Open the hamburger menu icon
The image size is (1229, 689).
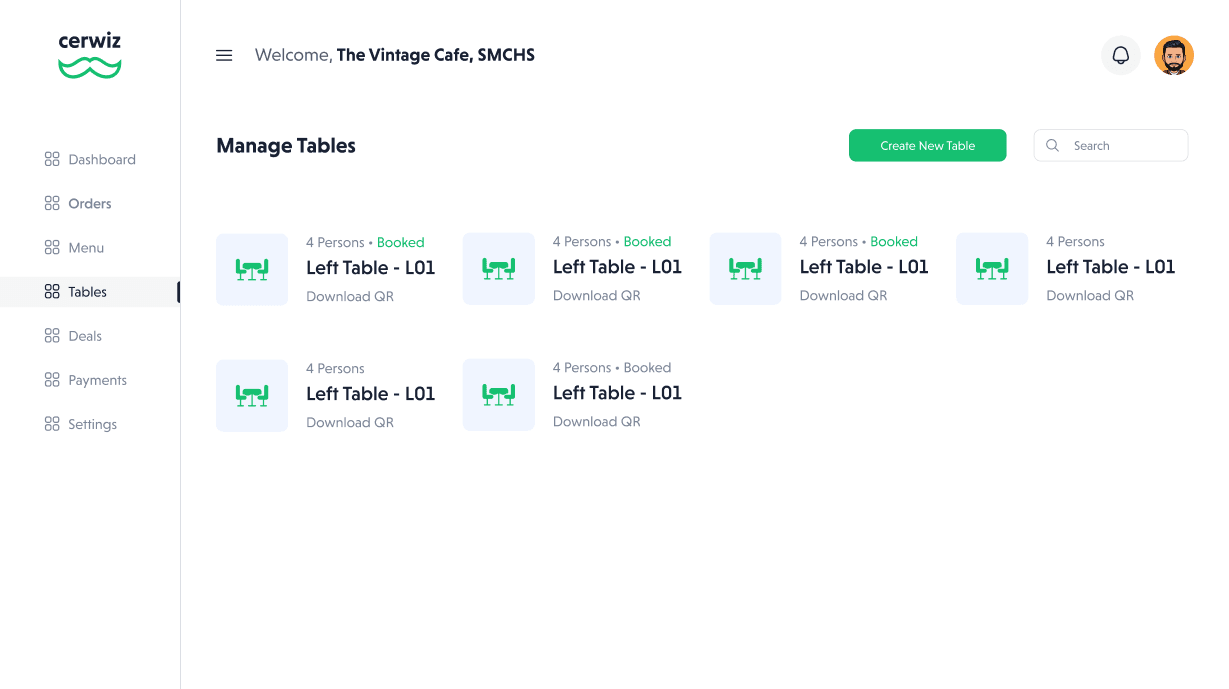coord(224,55)
